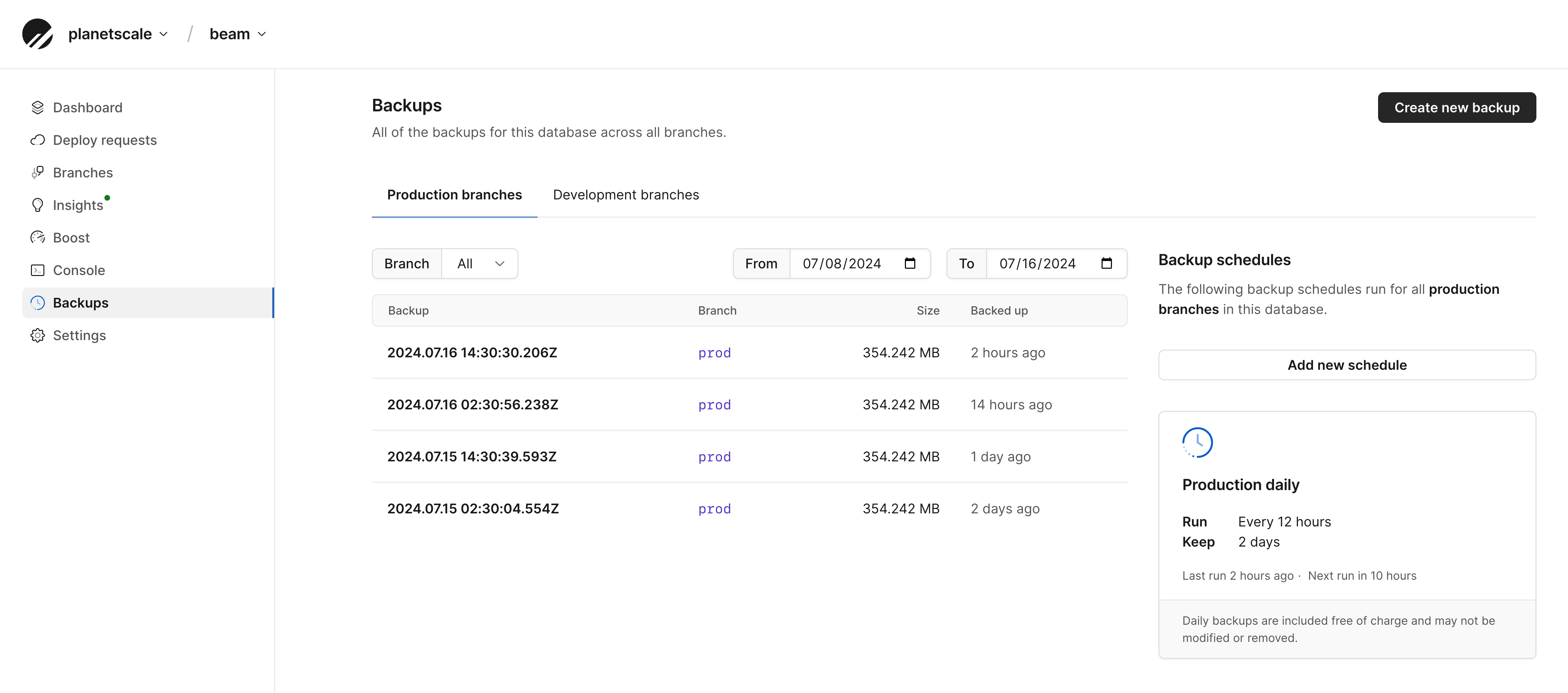Open the Boost panel

71,237
